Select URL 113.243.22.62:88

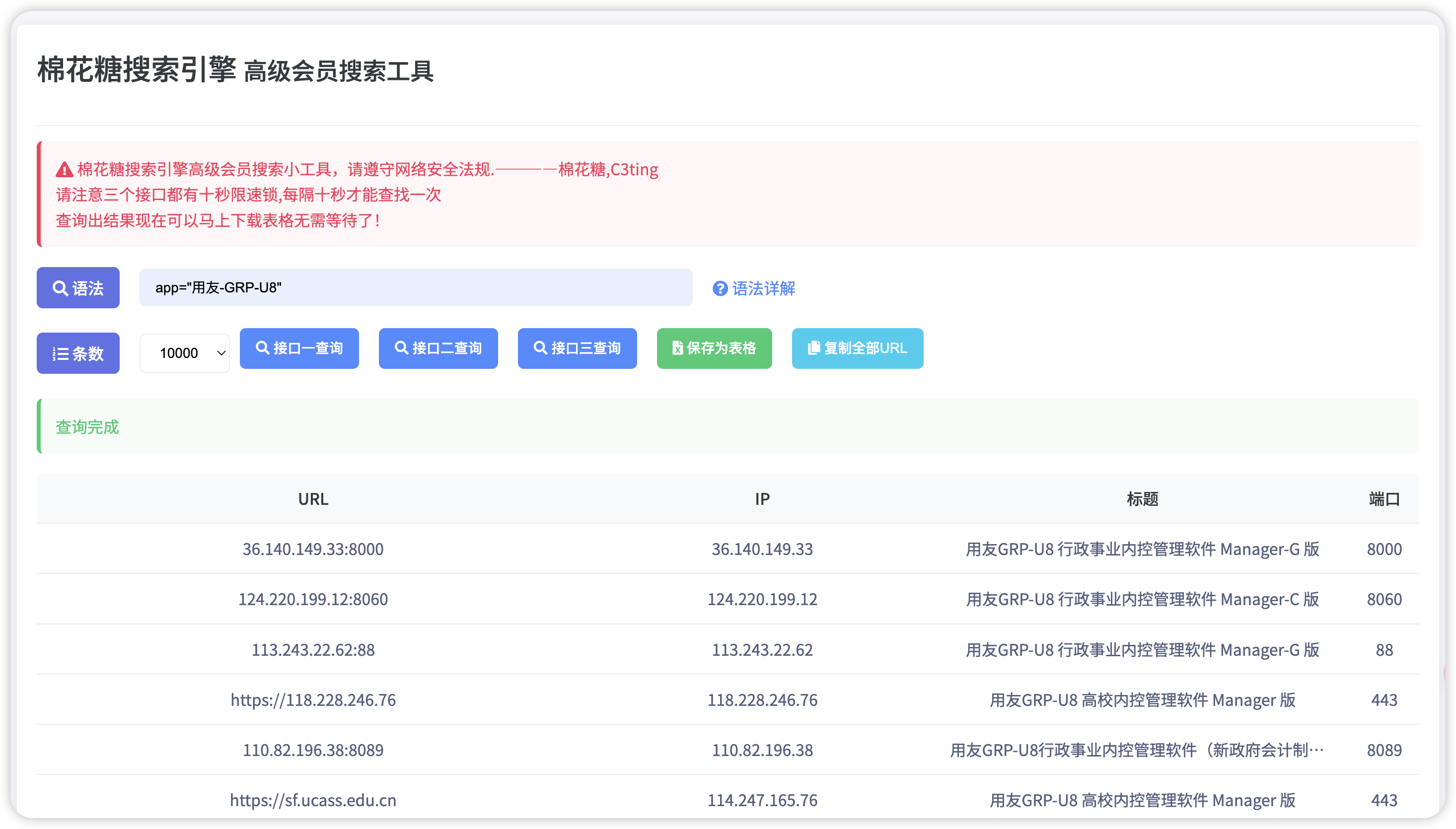[x=313, y=650]
